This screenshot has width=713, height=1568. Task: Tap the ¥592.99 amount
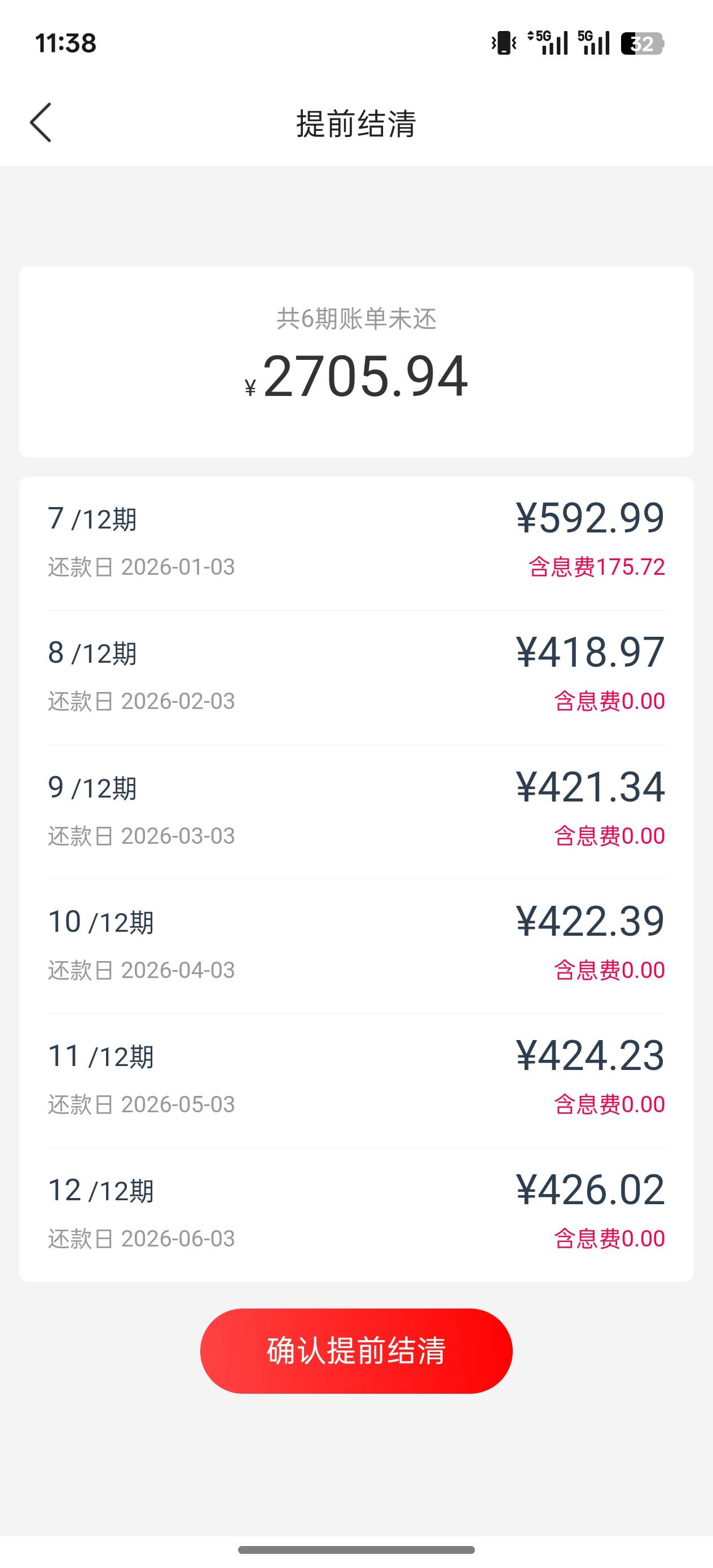589,518
